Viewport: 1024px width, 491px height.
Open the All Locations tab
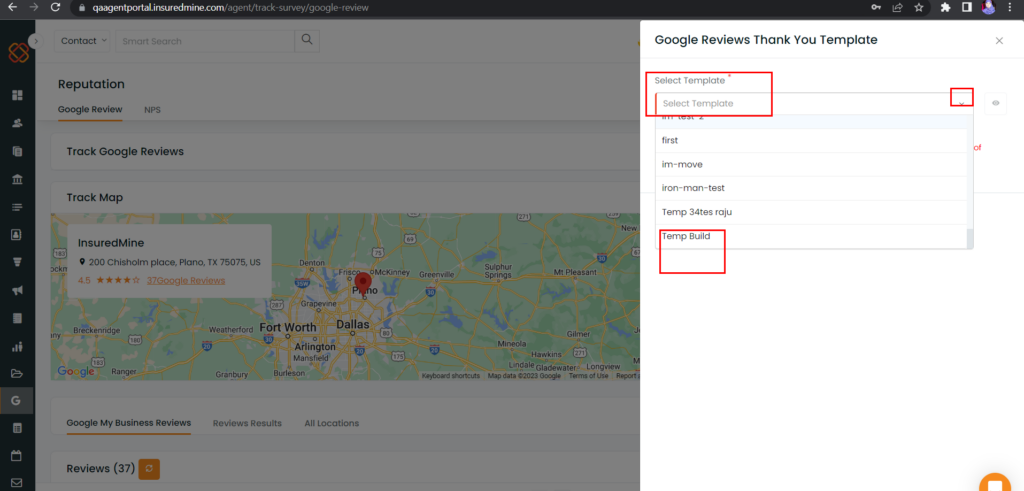pos(332,423)
